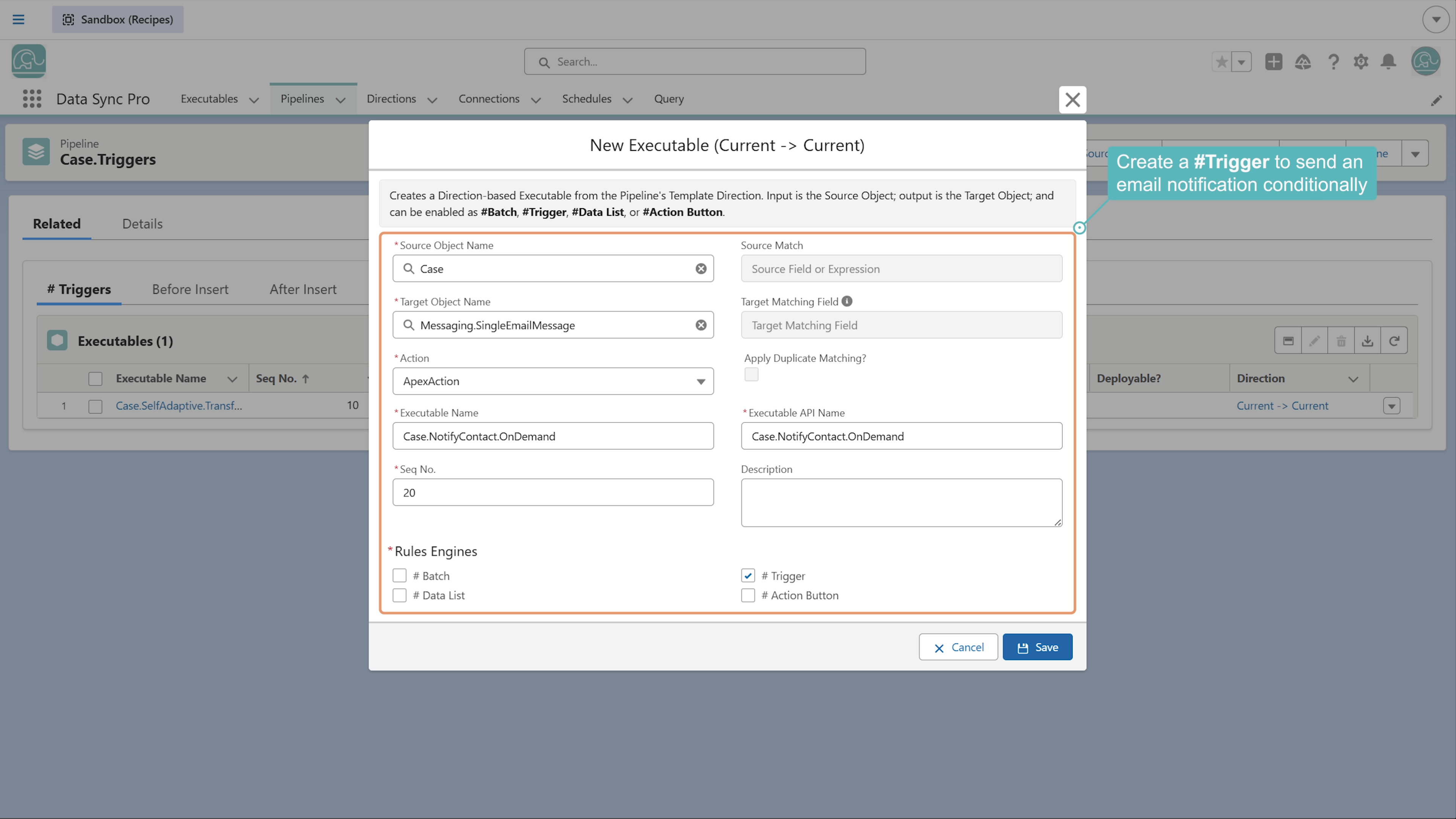The image size is (1456, 819).
Task: Click the Target Matching Field info icon
Action: 847,301
